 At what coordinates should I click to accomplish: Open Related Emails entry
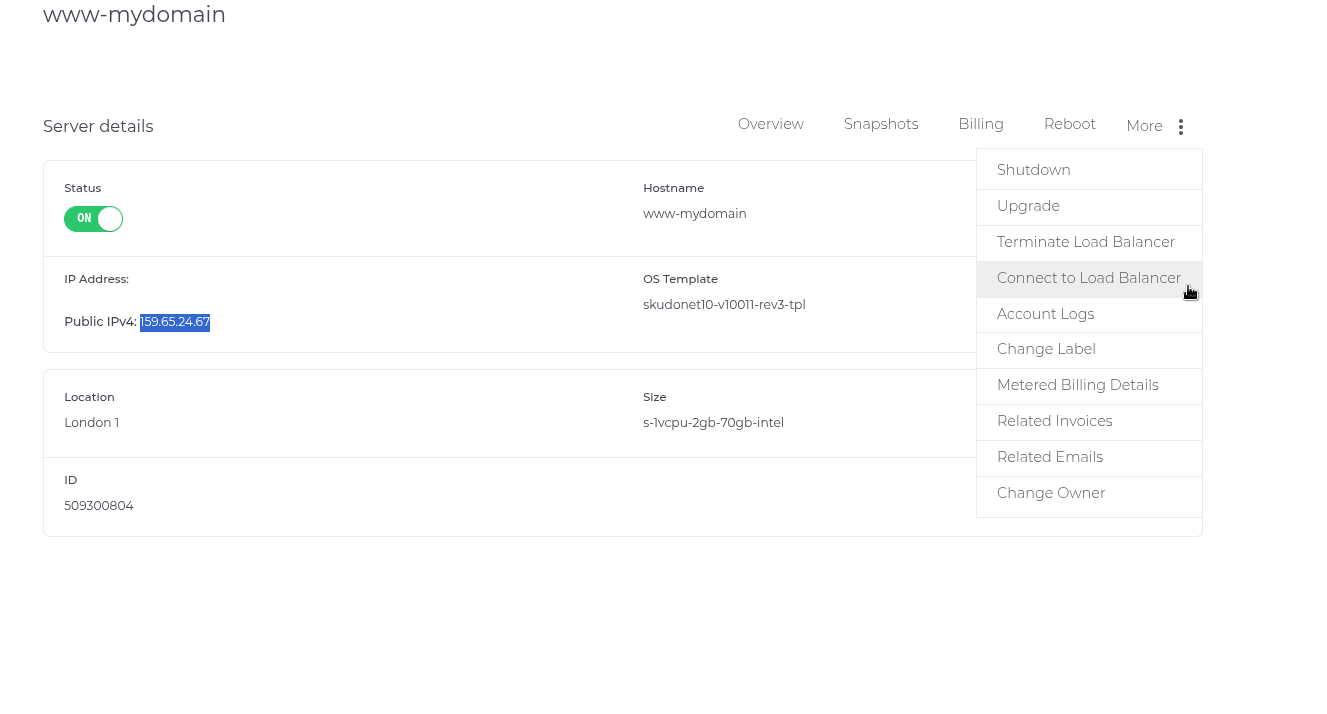[1049, 457]
